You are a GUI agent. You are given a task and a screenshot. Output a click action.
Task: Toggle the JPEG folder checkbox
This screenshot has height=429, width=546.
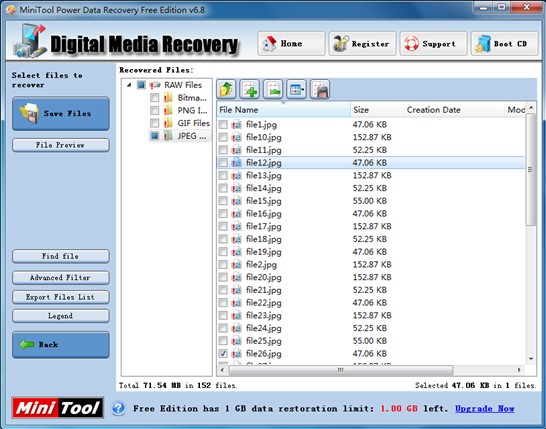154,136
